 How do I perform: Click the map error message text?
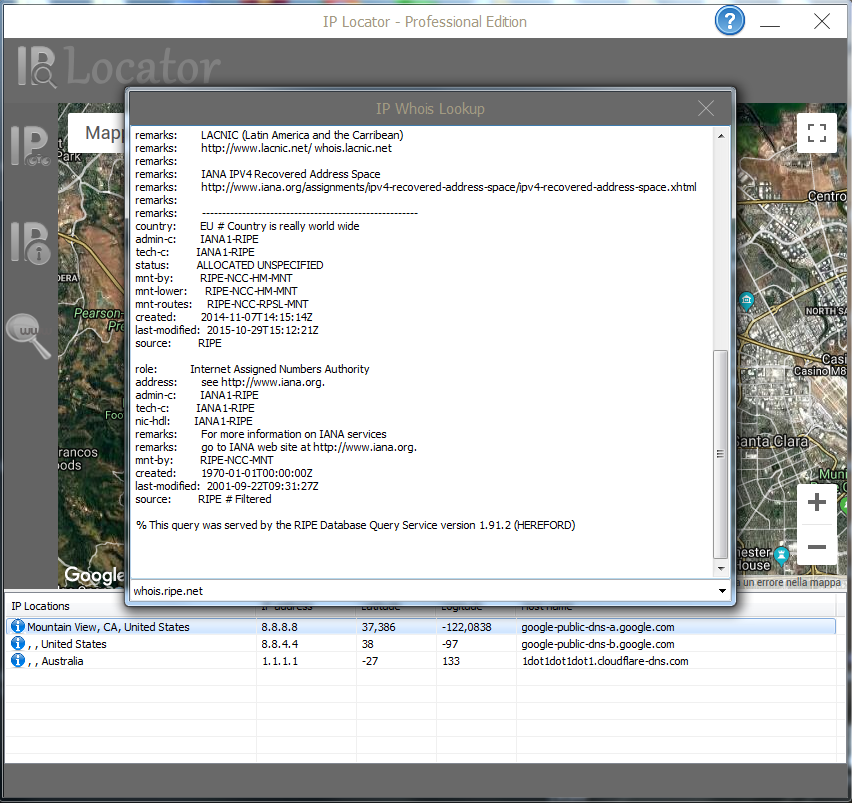[x=790, y=582]
